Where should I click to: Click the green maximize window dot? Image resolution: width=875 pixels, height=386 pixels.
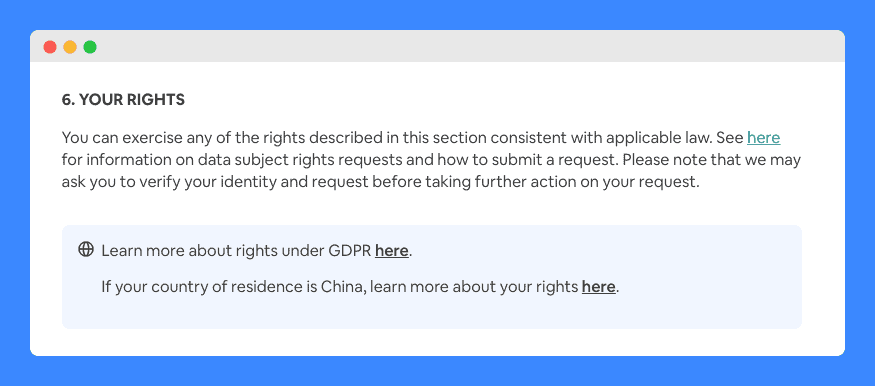90,47
